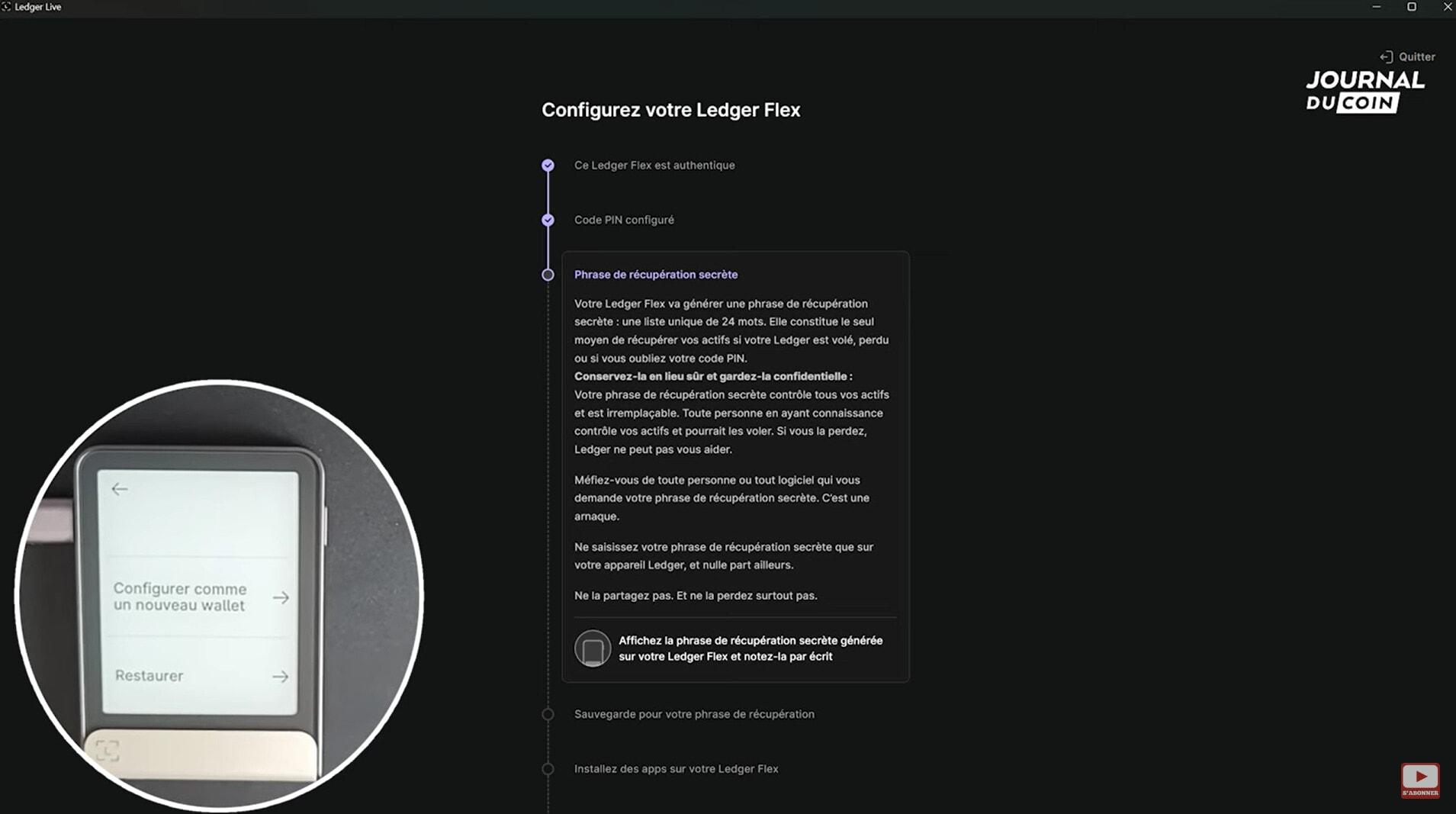Expand Sauvegarde pour votre phrase de récupération
The height and width of the screenshot is (814, 1456).
(x=694, y=715)
